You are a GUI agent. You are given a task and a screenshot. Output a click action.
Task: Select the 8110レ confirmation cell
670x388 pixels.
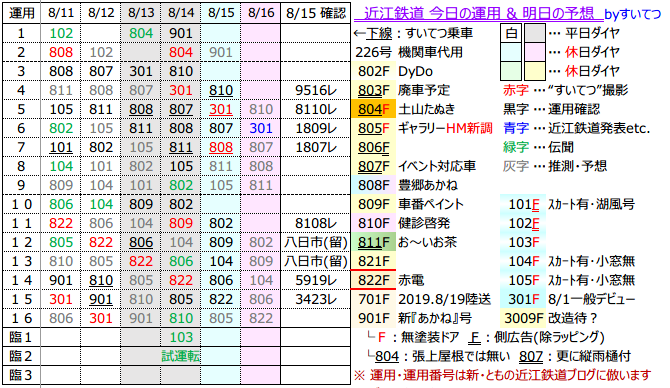pyautogui.click(x=316, y=109)
